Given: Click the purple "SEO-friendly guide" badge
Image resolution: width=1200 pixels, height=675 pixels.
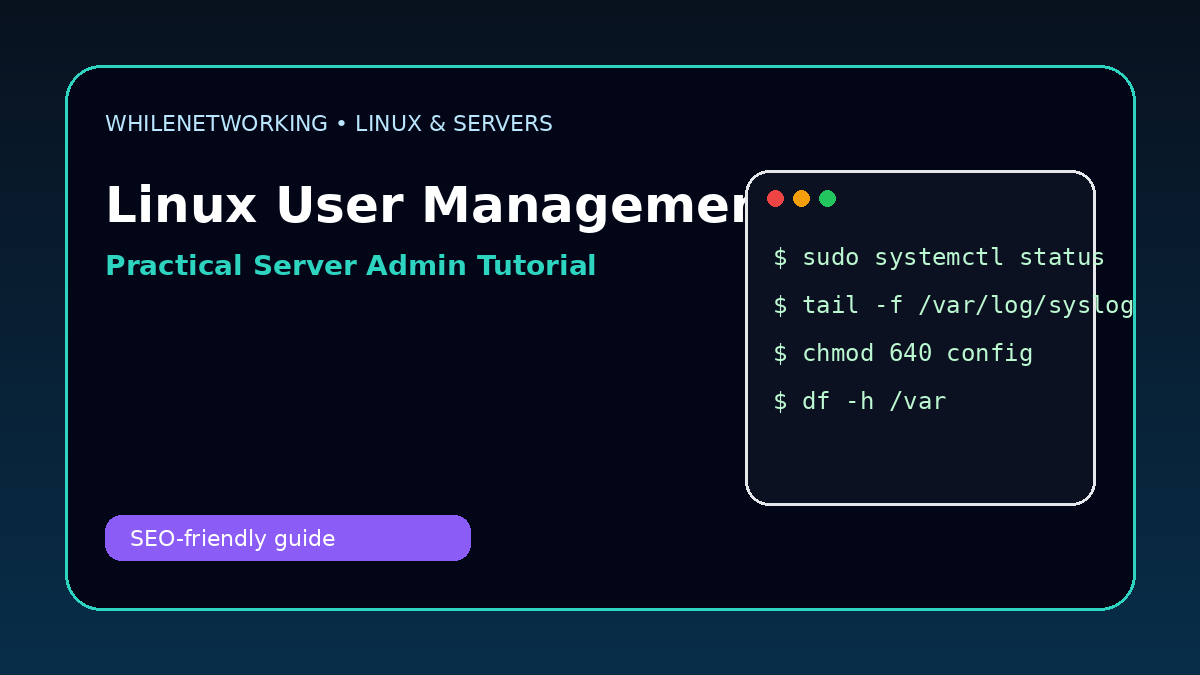Looking at the screenshot, I should [x=288, y=538].
